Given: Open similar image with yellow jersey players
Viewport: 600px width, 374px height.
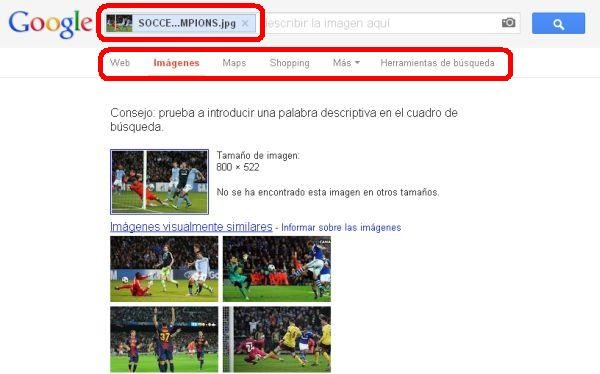Looking at the screenshot, I should [x=277, y=339].
